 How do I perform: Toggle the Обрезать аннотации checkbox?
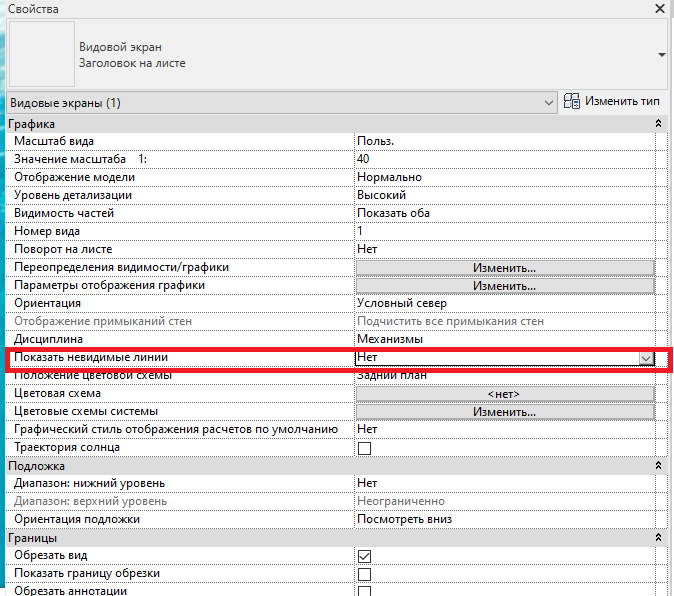point(364,591)
